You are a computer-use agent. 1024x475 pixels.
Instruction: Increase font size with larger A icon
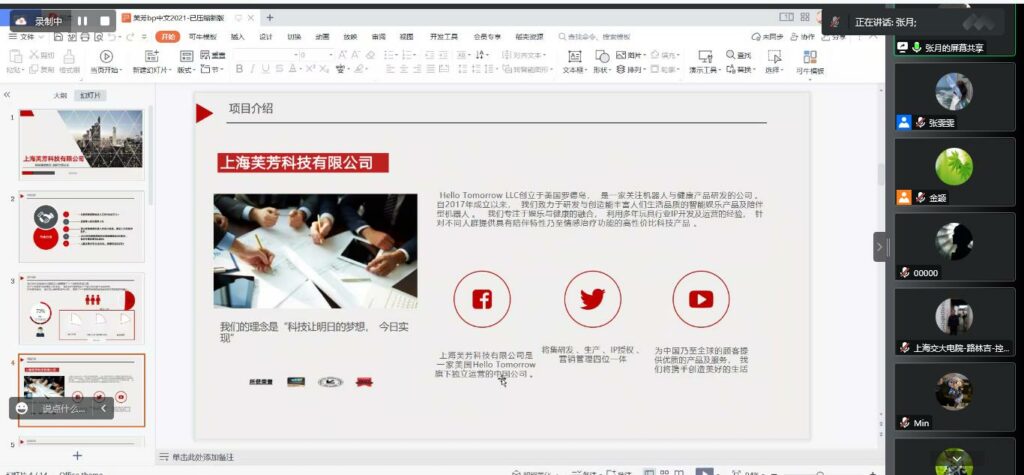[342, 56]
